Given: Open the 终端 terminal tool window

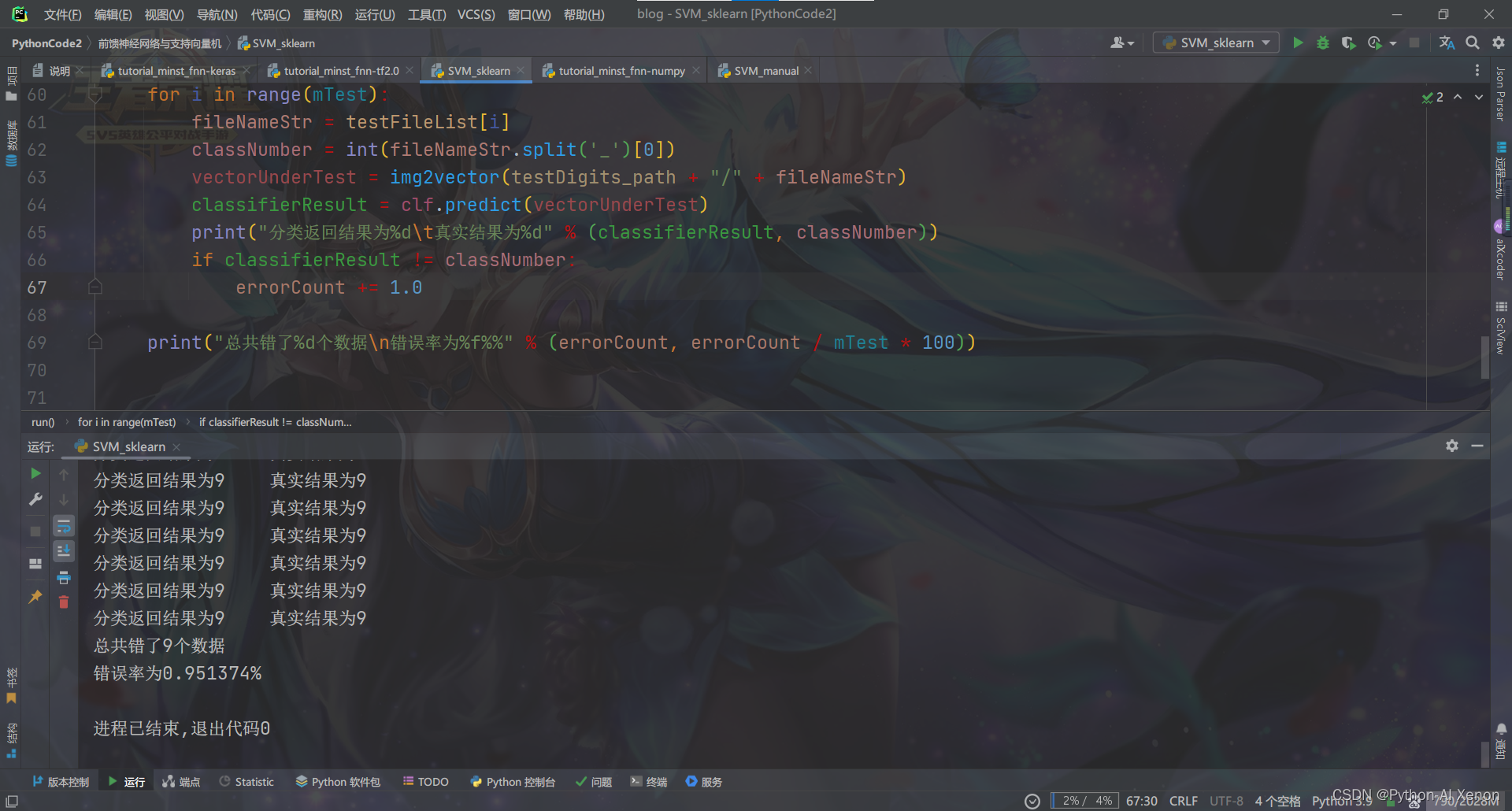Looking at the screenshot, I should tap(649, 782).
